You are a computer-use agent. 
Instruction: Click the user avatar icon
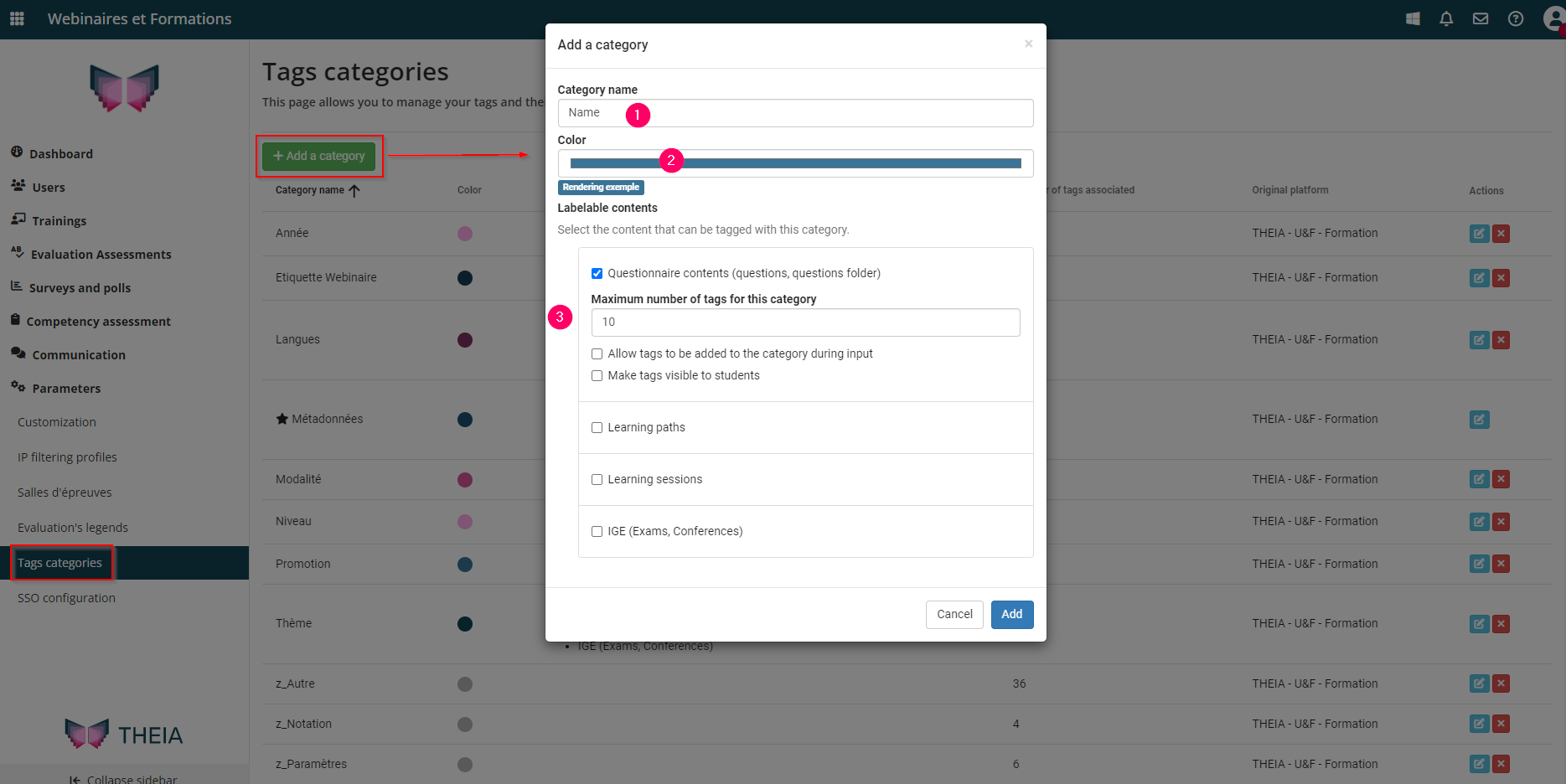click(1553, 18)
